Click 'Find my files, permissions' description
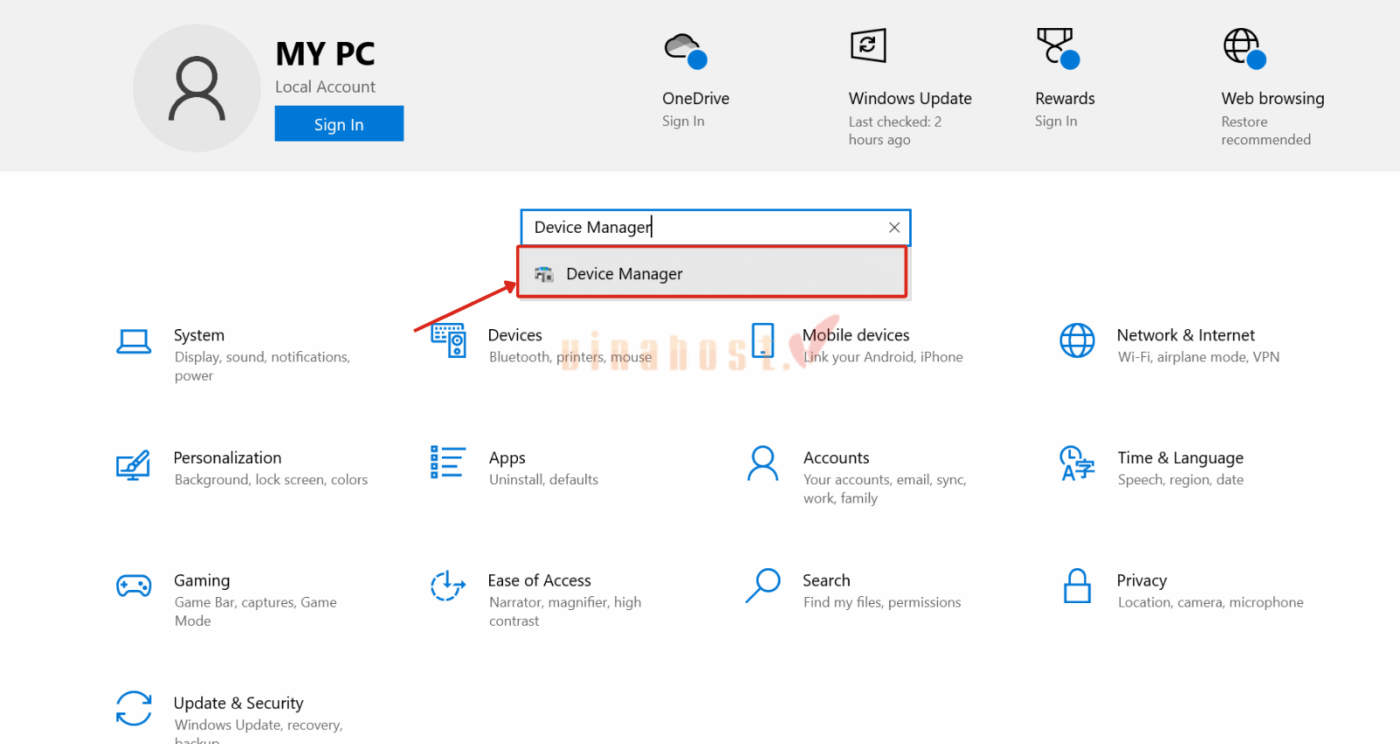 pos(882,602)
